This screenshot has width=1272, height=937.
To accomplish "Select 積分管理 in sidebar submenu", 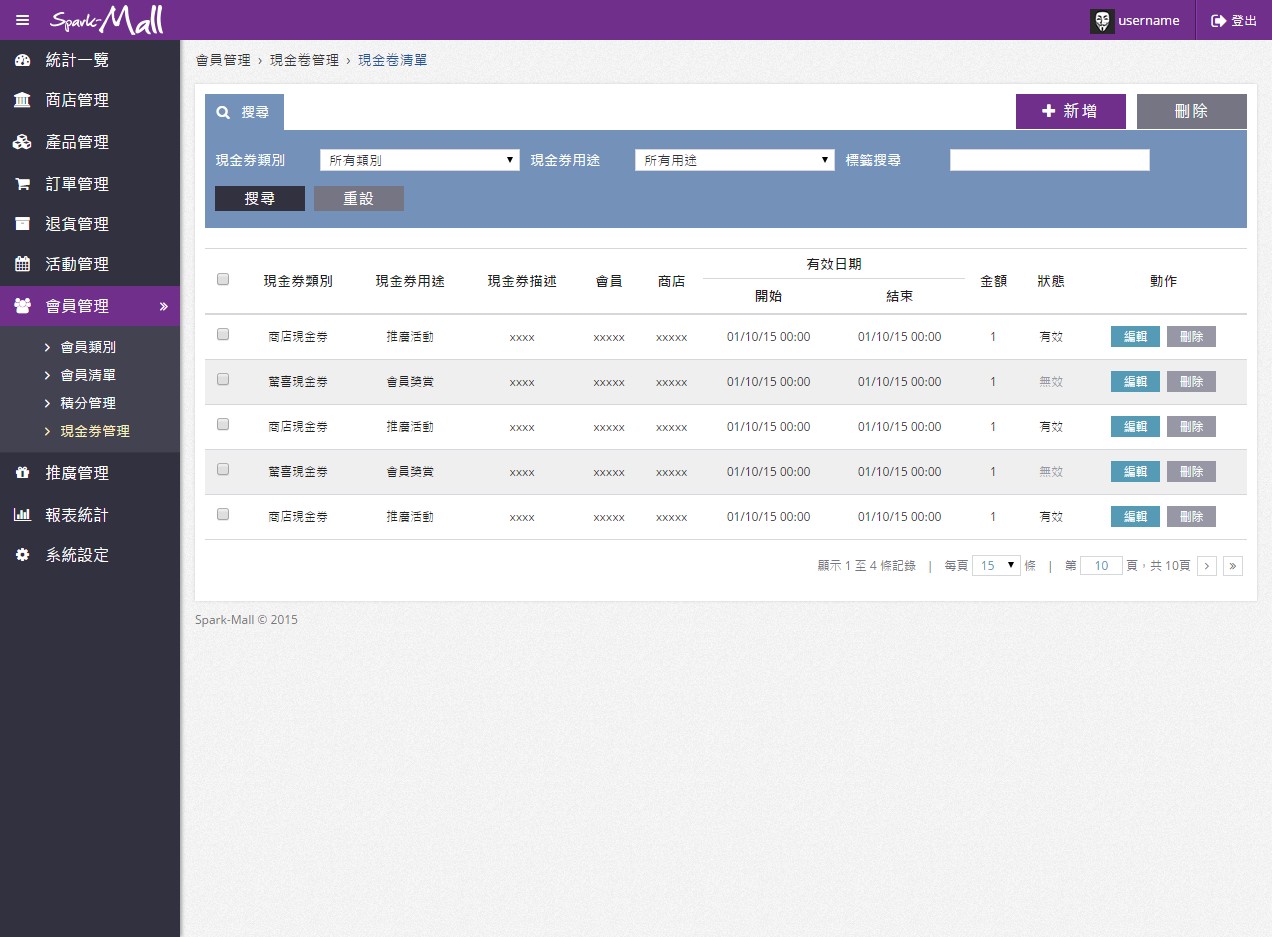I will (88, 403).
